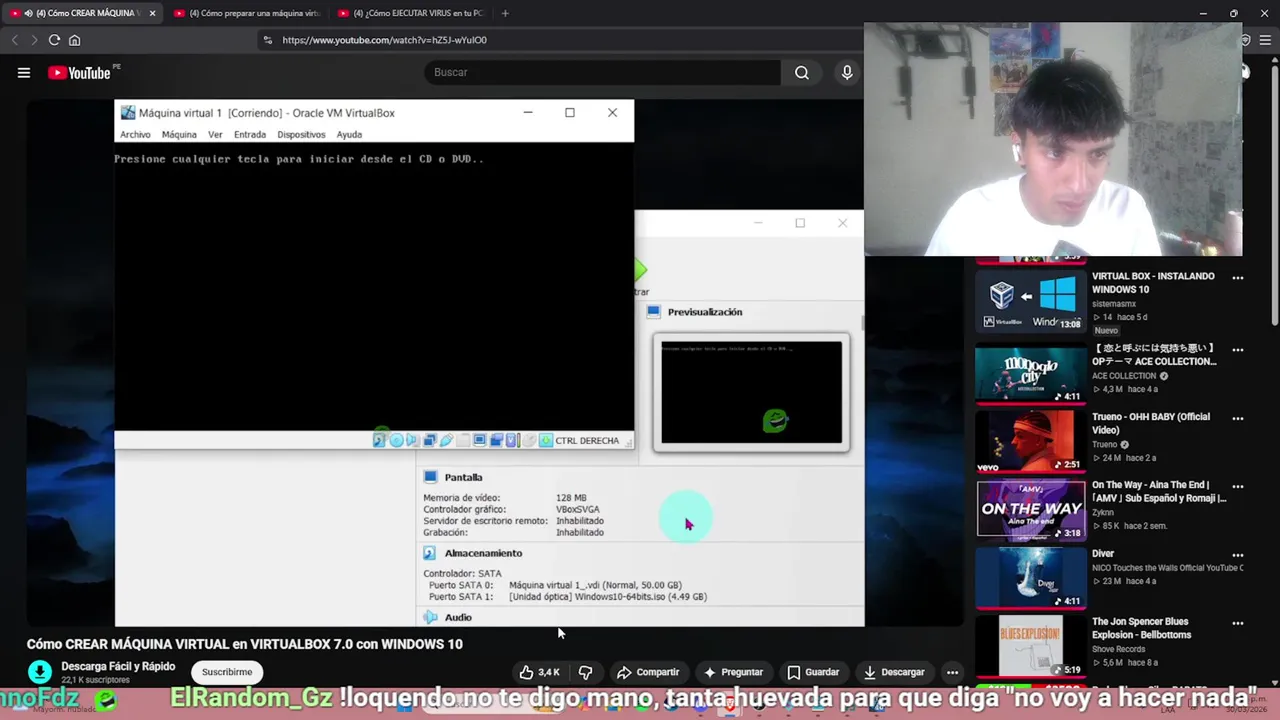The image size is (1280, 720).
Task: Click the browser forward arrow
Action: pyautogui.click(x=34, y=40)
